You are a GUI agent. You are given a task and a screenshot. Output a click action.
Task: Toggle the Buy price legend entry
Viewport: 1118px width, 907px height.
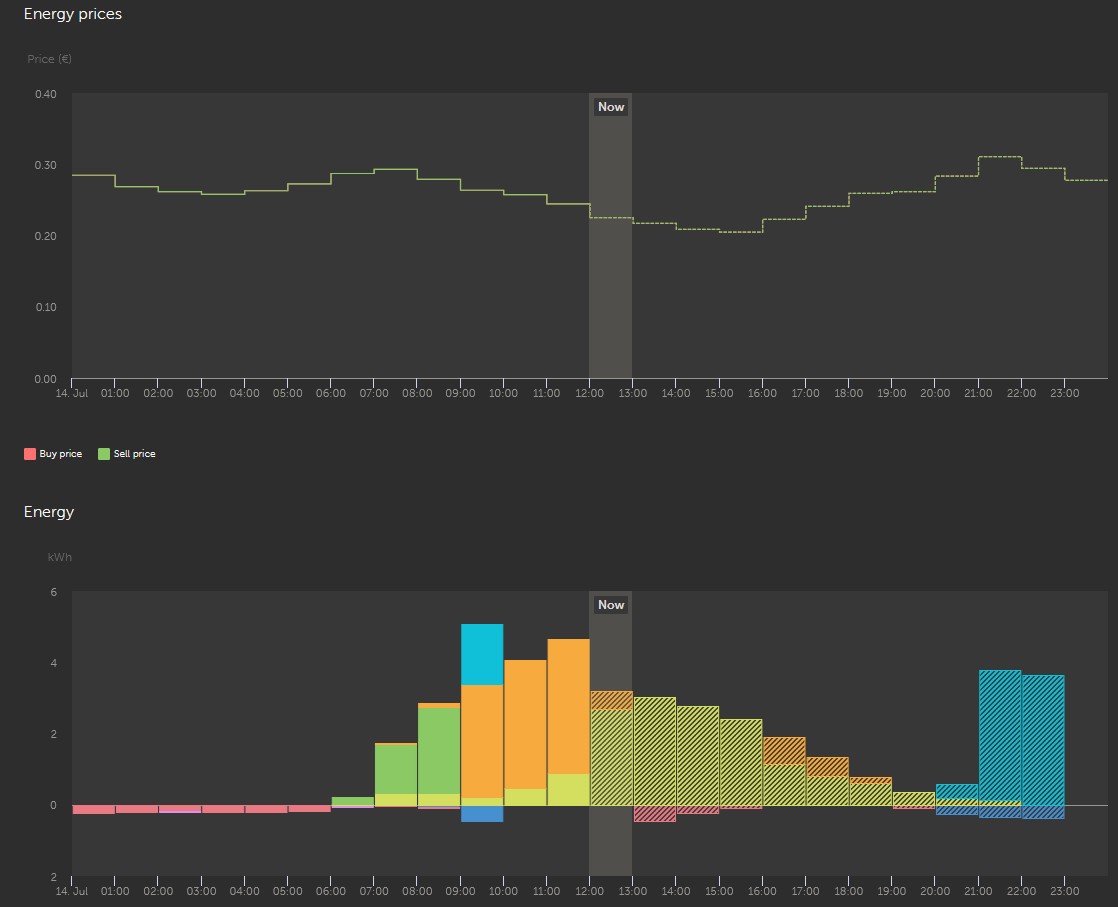[62, 453]
